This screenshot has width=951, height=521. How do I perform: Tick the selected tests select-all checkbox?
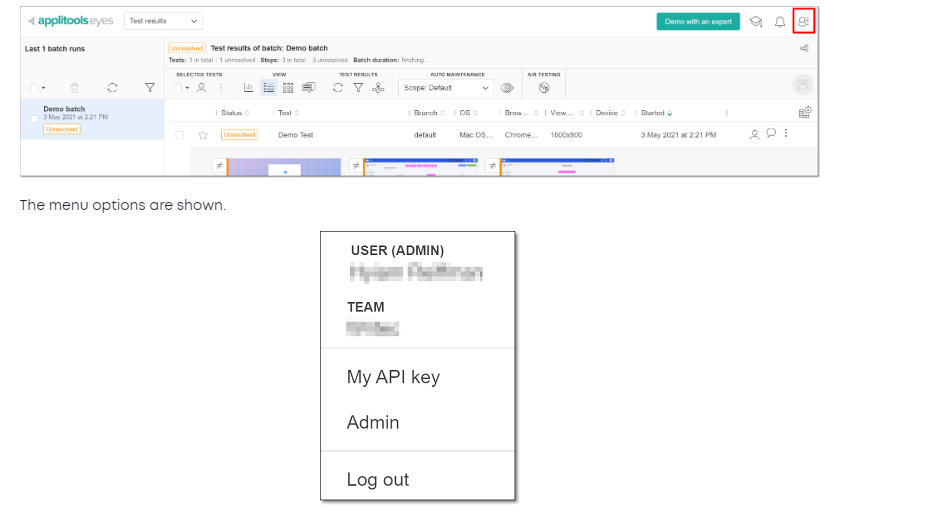point(178,88)
